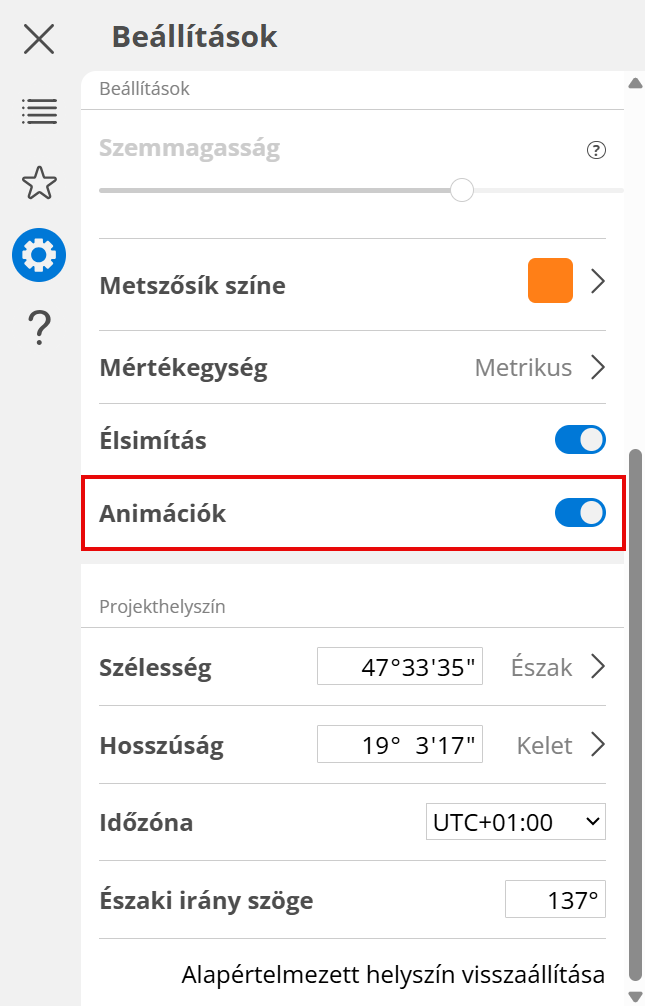Expand the Szélesség Észak chevron
Screen dimensions: 645x1006
[x=598, y=666]
